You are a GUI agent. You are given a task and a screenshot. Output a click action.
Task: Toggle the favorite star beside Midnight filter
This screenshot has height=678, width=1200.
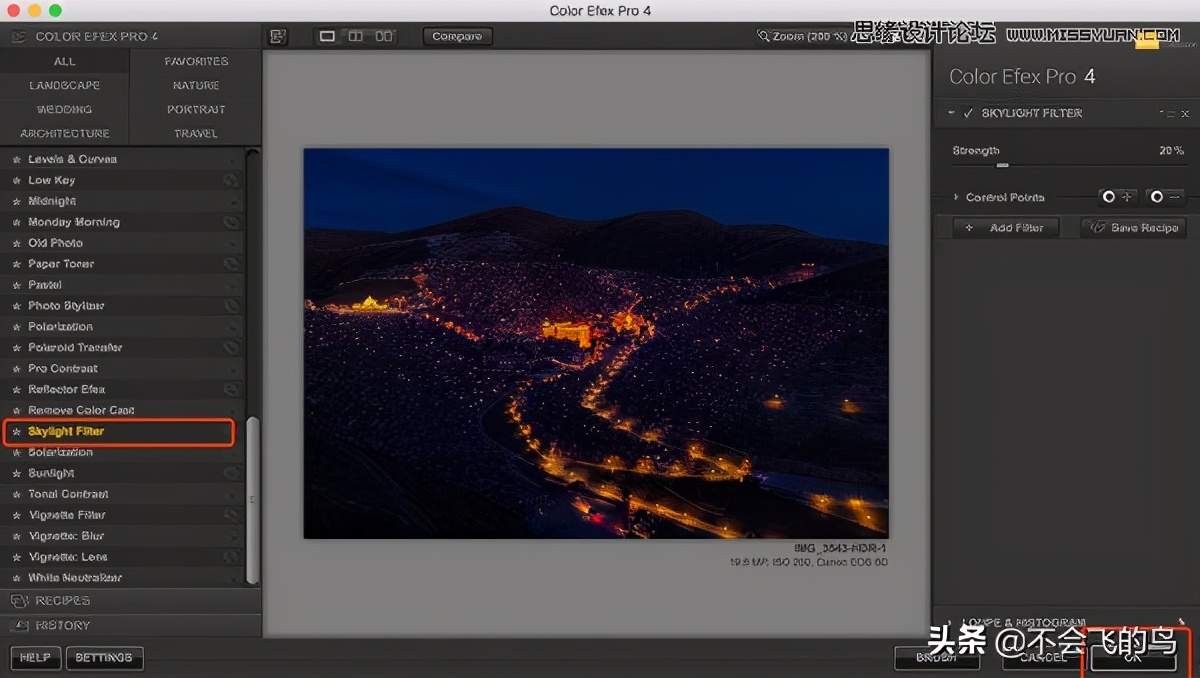tap(18, 201)
